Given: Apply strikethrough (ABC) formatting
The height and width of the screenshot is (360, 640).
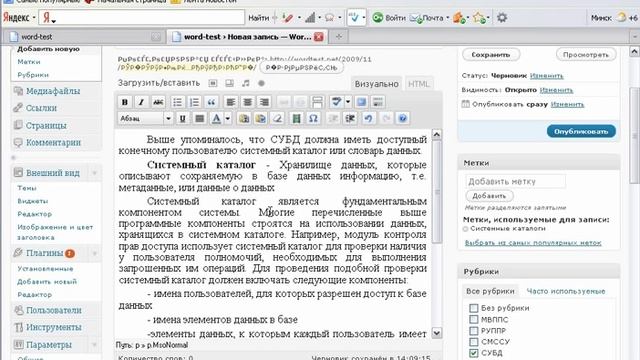Looking at the screenshot, I should 158,102.
